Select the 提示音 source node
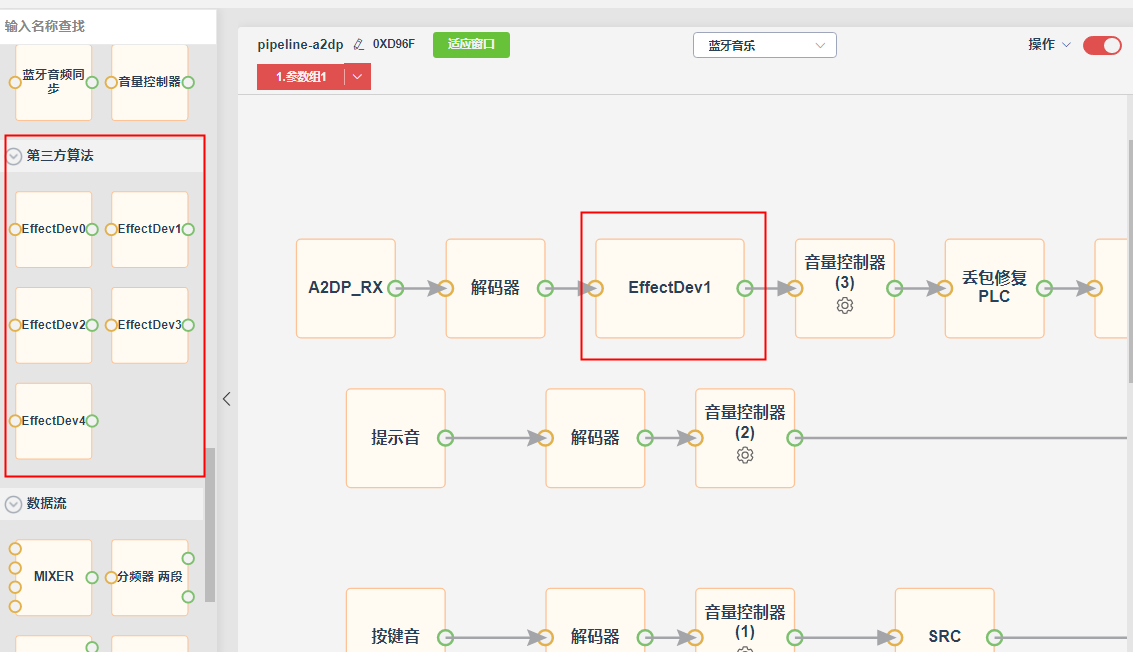 click(x=395, y=438)
